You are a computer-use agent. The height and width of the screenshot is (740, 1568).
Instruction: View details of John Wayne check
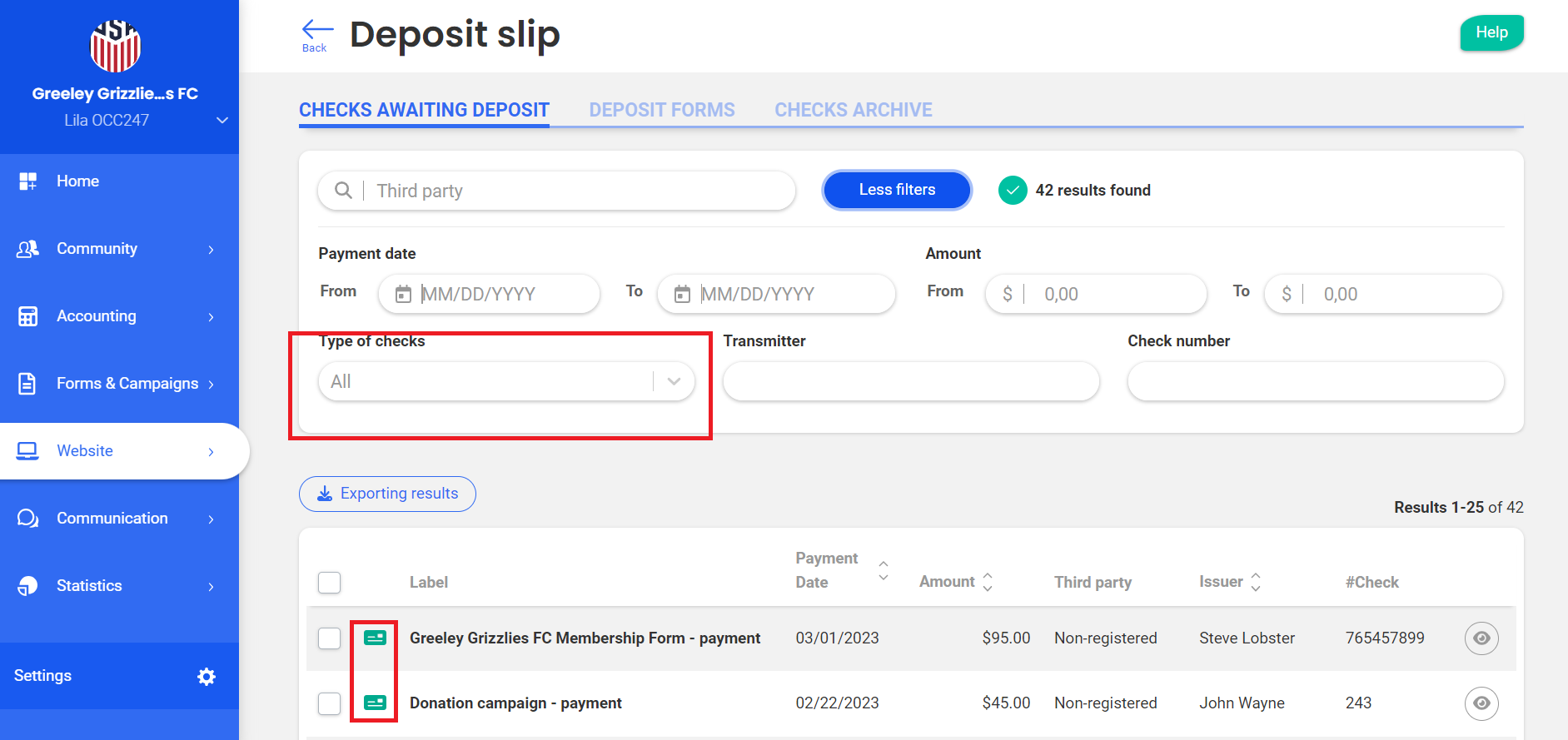click(1481, 703)
